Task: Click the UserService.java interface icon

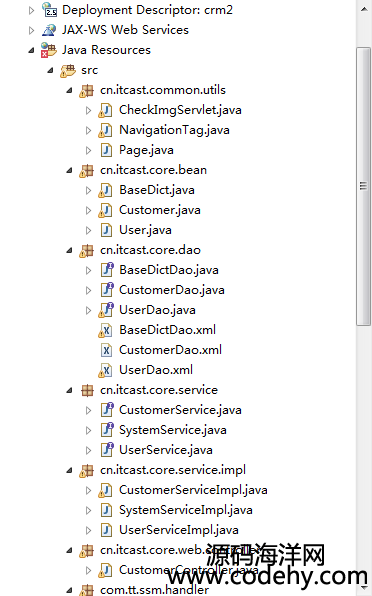Action: 107,450
